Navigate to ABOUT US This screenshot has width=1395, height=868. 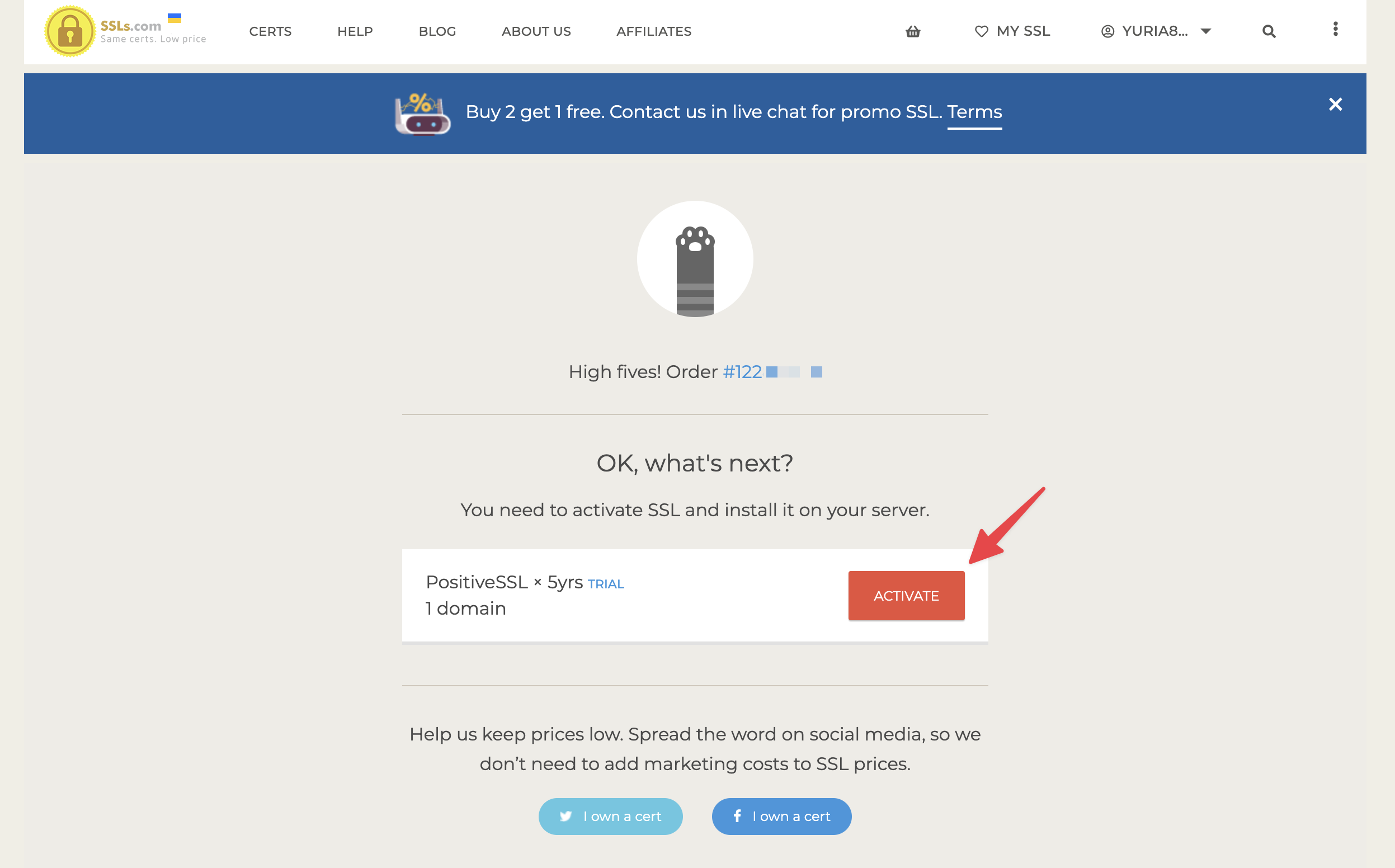coord(536,31)
